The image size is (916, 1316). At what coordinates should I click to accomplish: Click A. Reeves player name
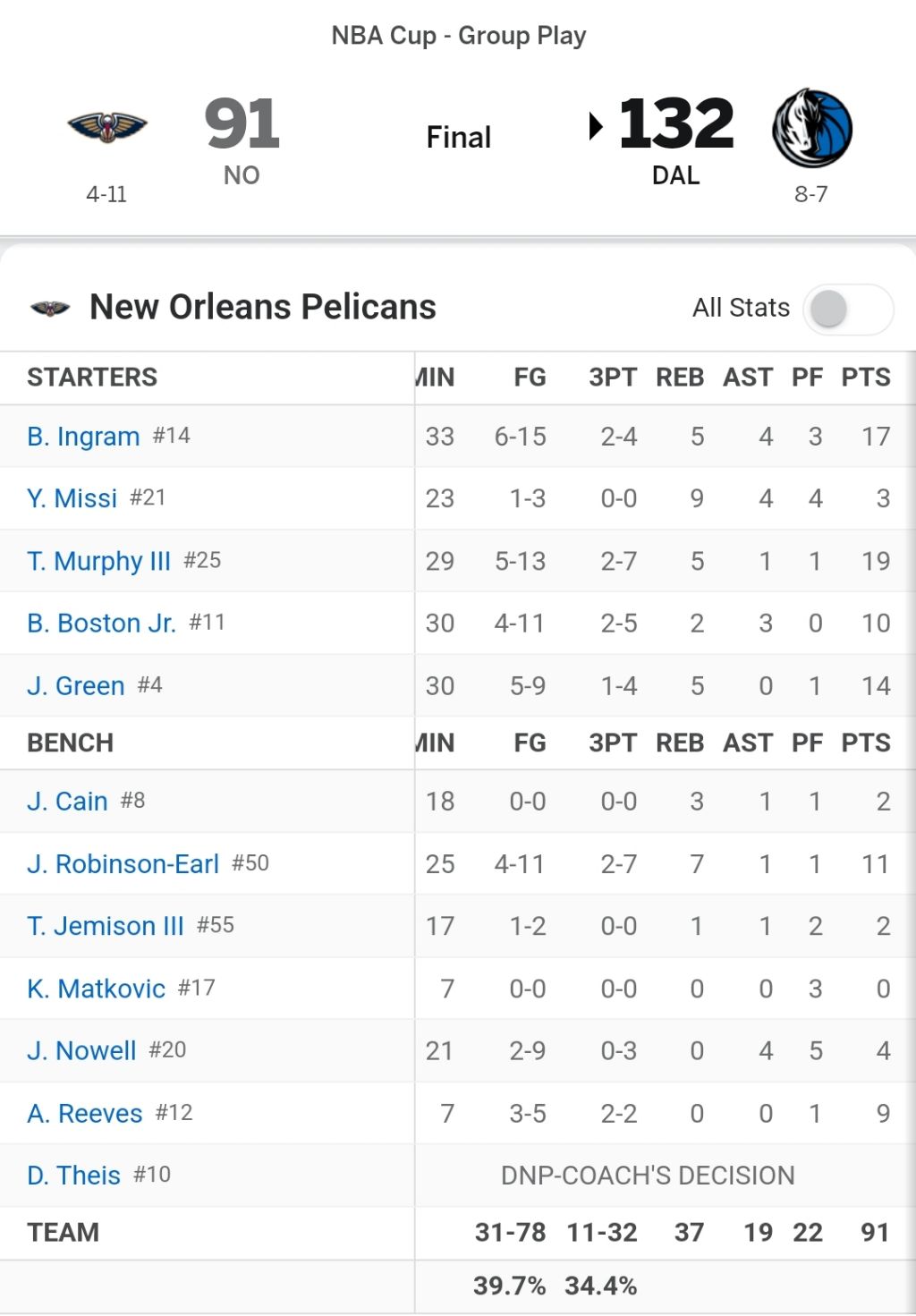(84, 1113)
